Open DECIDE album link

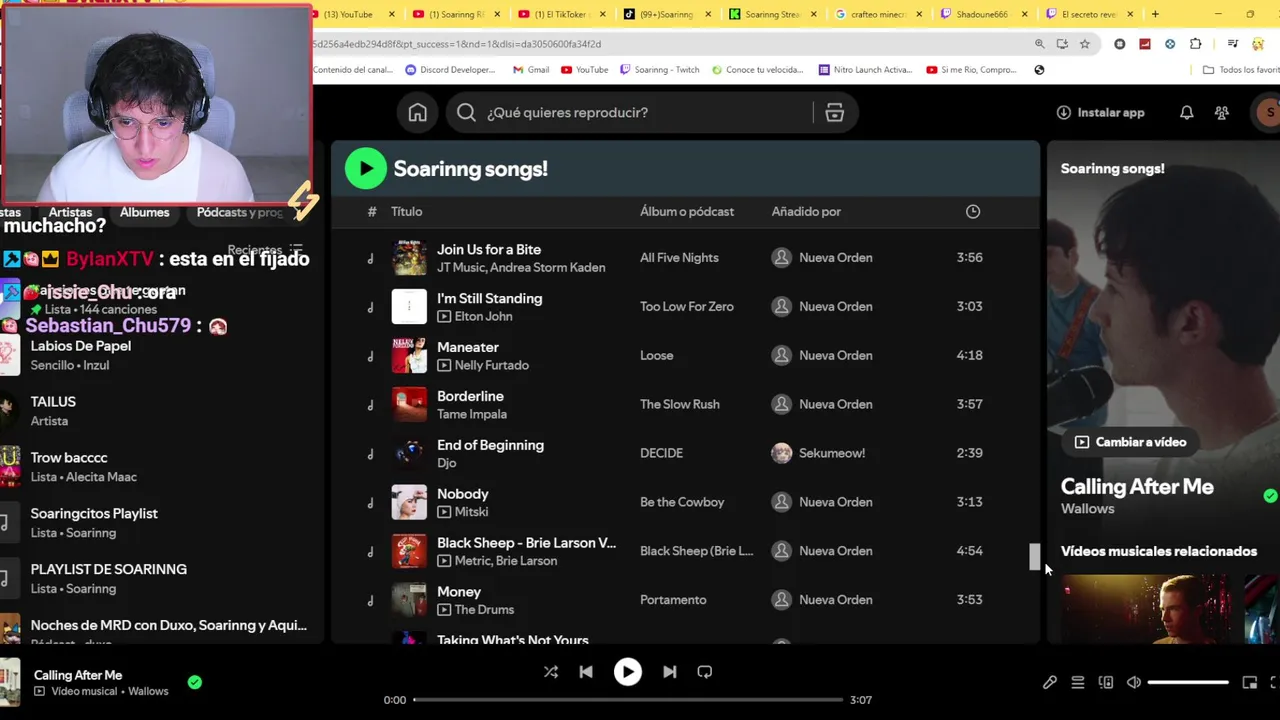pyautogui.click(x=661, y=453)
